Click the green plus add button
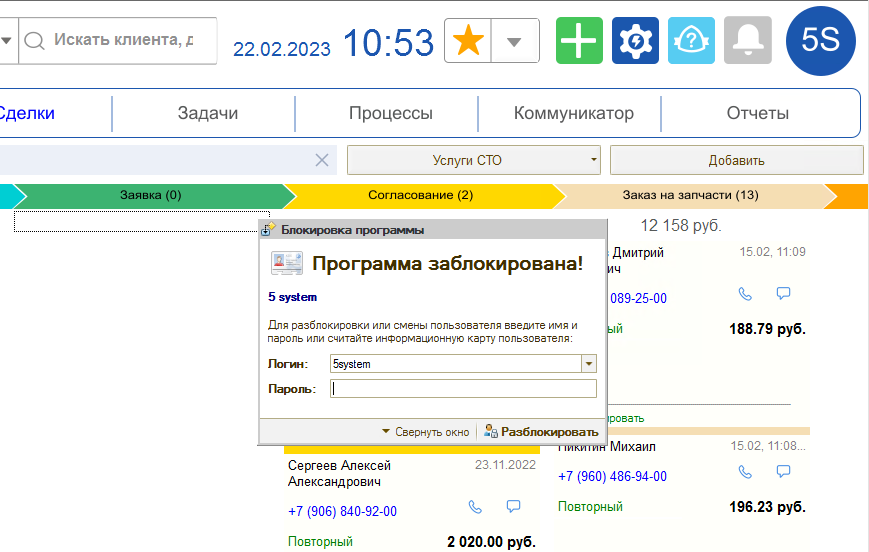 tap(579, 40)
